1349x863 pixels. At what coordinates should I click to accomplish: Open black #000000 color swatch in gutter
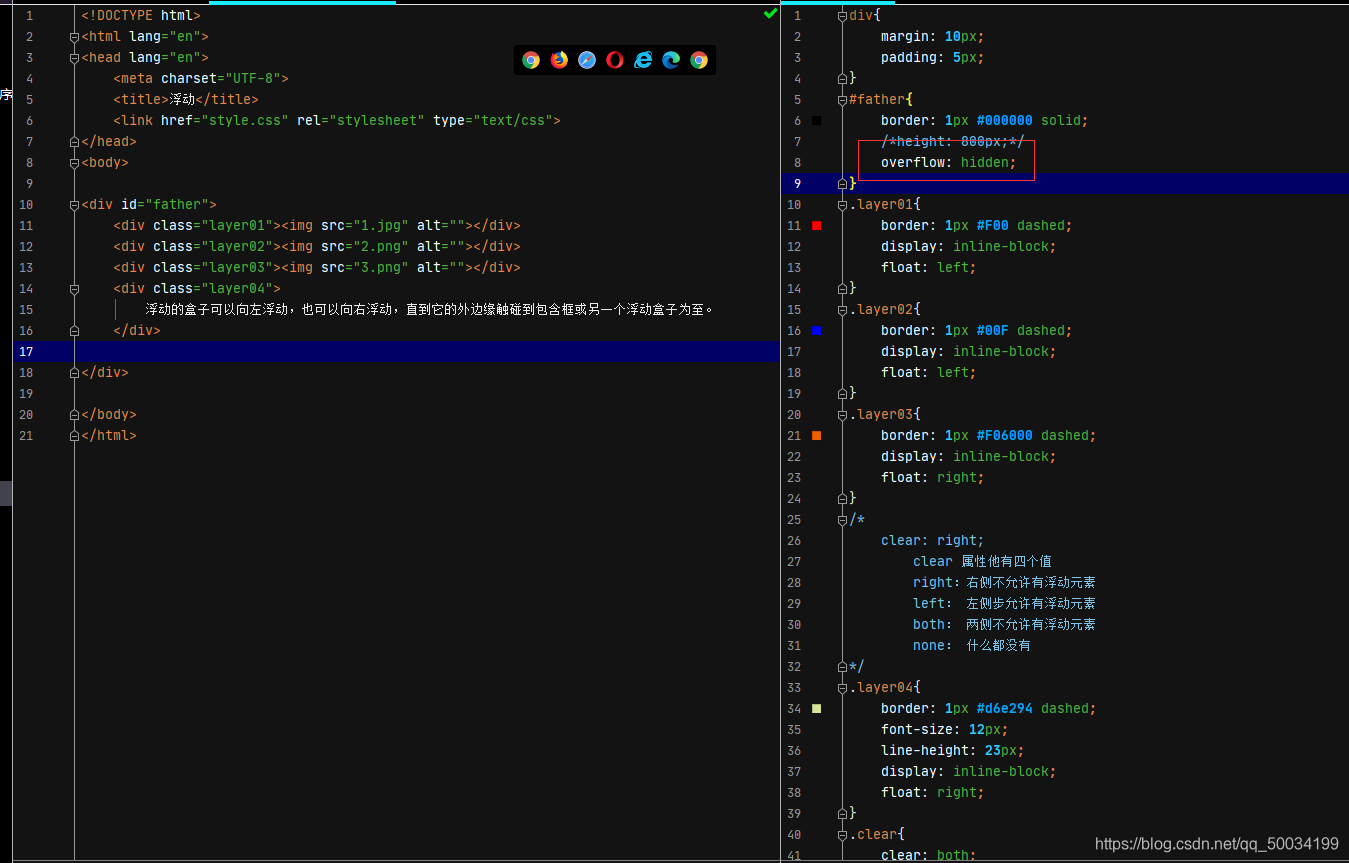817,121
